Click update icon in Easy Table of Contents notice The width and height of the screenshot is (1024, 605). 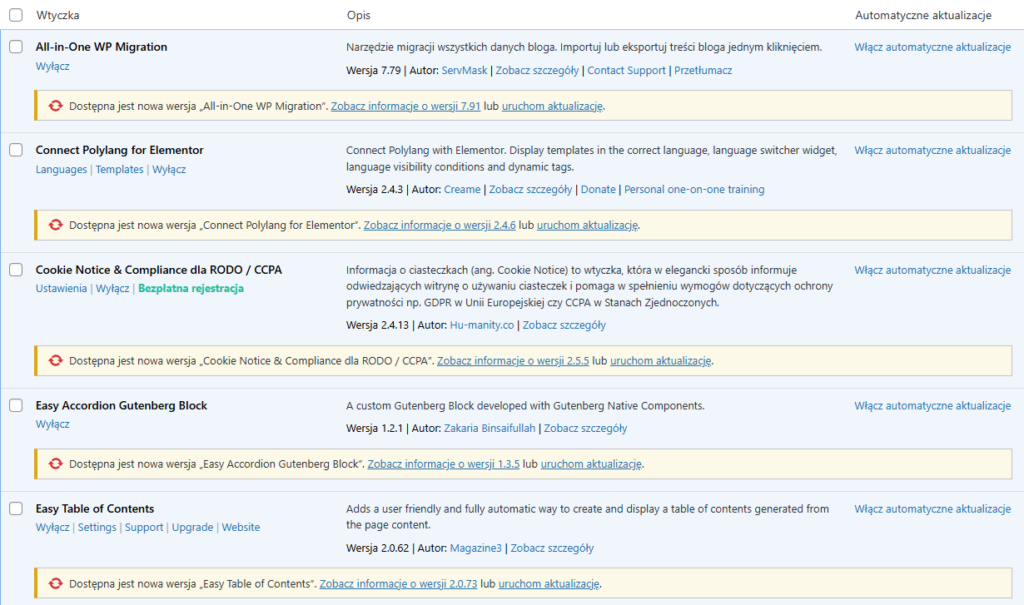click(x=56, y=584)
